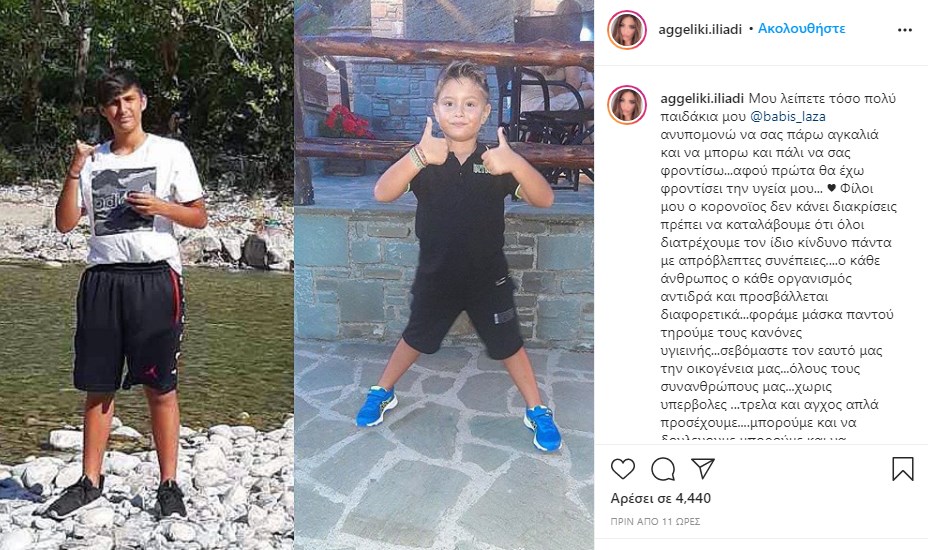Follow the account via Ακολουθήστε
The width and height of the screenshot is (928, 550).
(801, 28)
